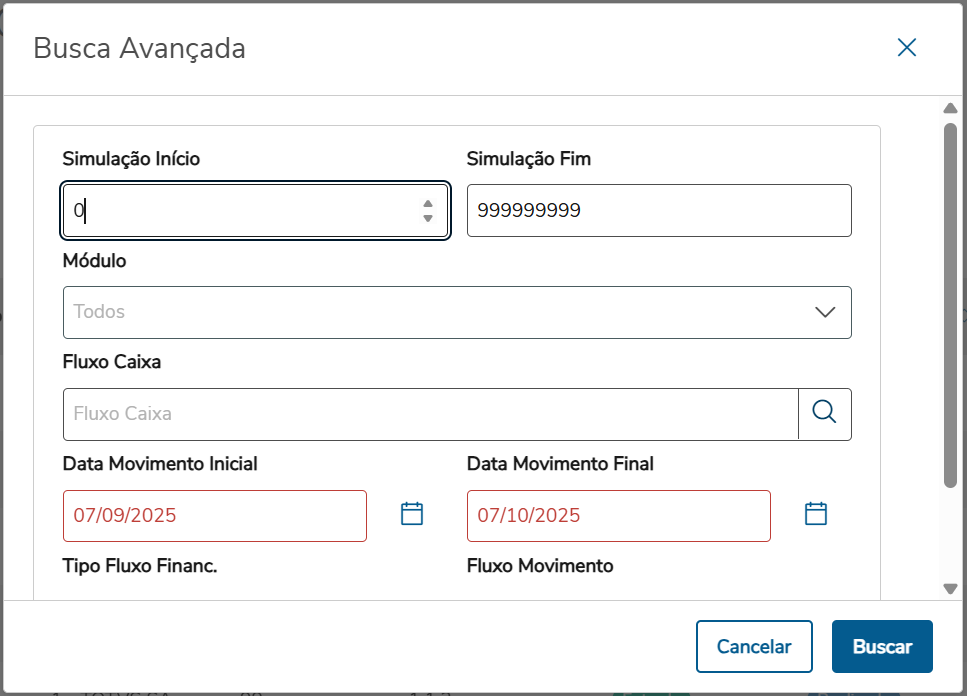Image resolution: width=967 pixels, height=696 pixels.
Task: Decrement Simulação Início with down arrow
Action: (428, 218)
